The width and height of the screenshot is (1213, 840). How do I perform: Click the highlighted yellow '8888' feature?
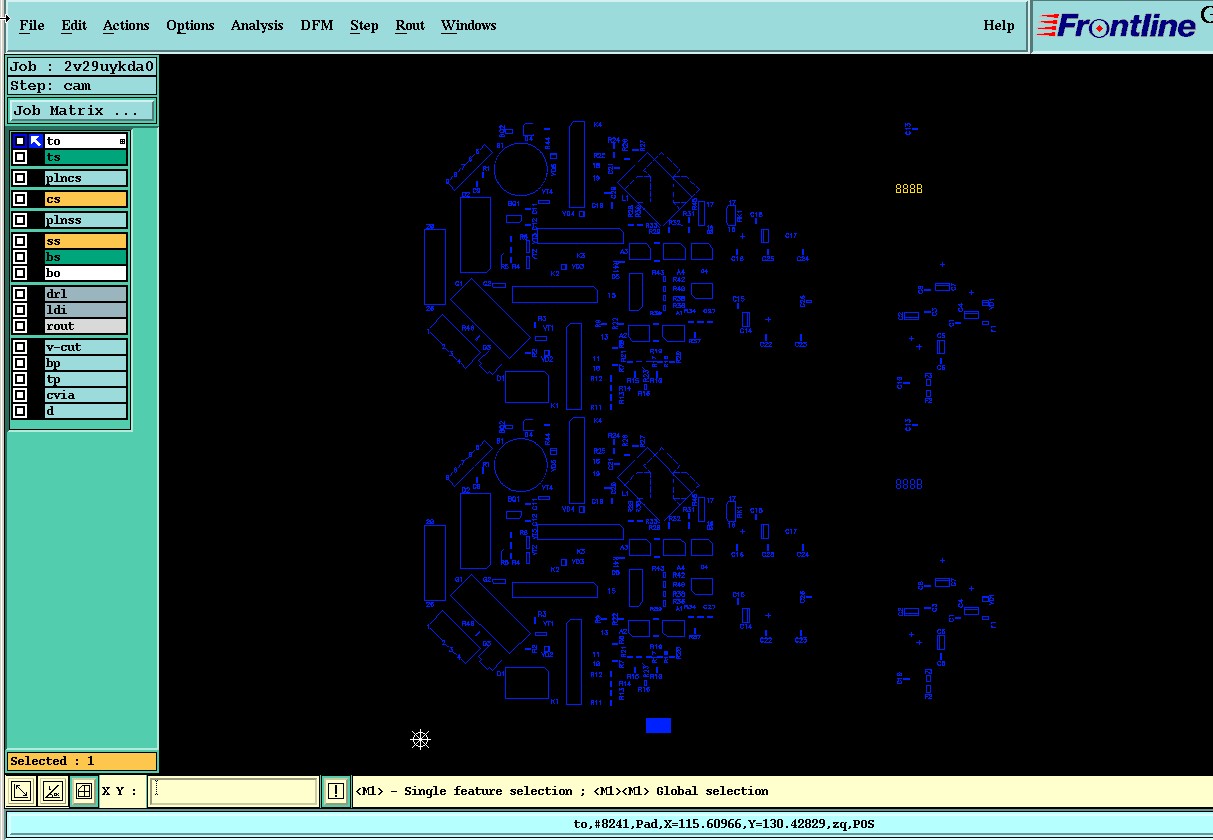coord(909,189)
